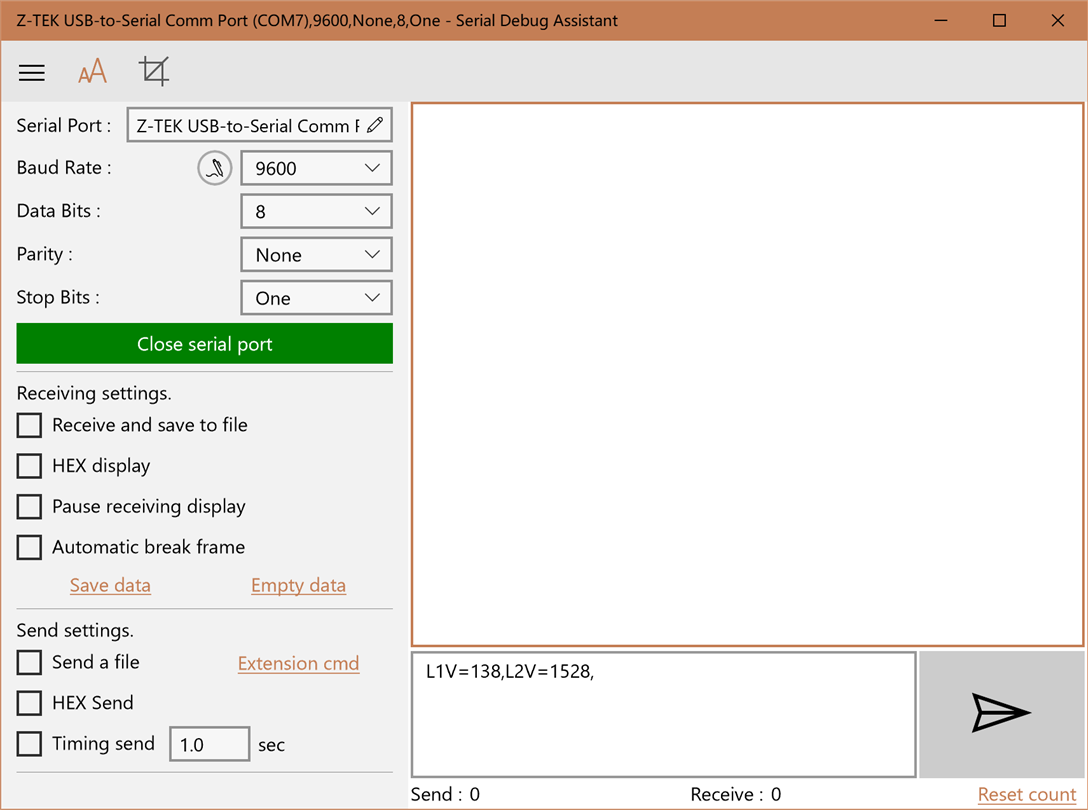Click the timing send seconds input field
This screenshot has height=810, width=1088.
(210, 744)
